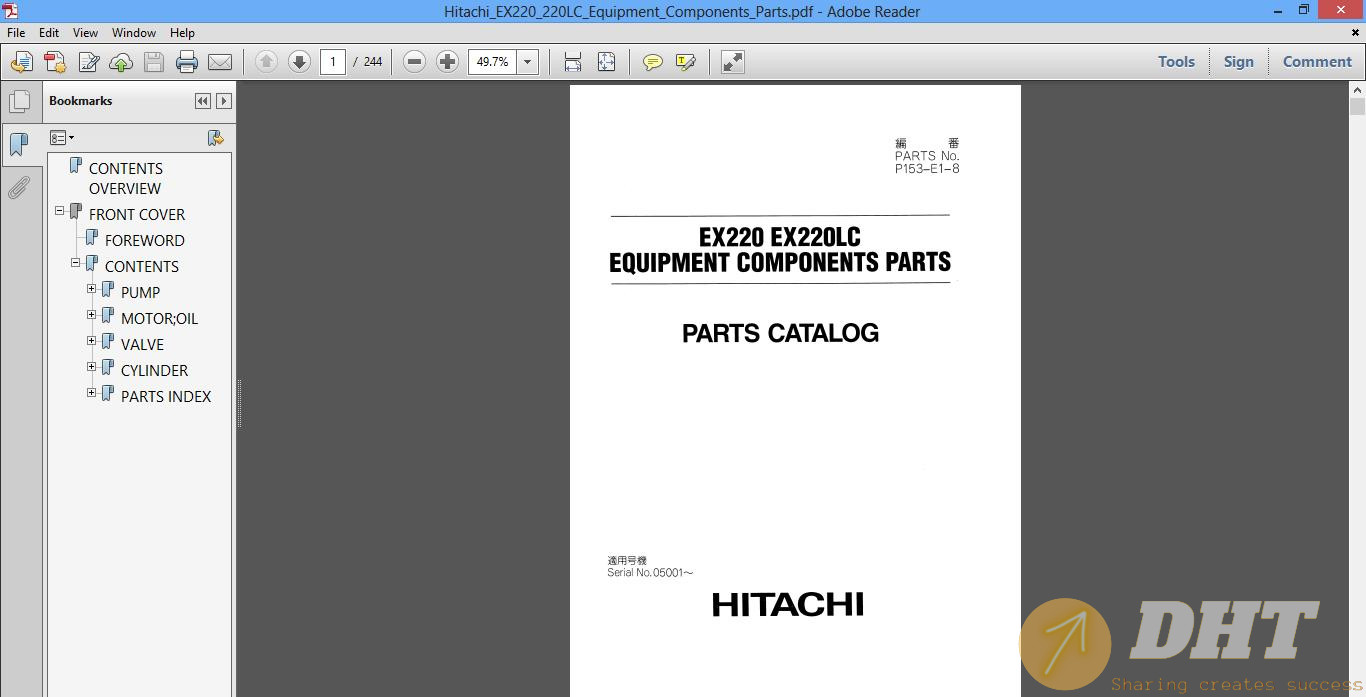The image size is (1366, 697).
Task: Print the document using printer icon
Action: pos(187,62)
